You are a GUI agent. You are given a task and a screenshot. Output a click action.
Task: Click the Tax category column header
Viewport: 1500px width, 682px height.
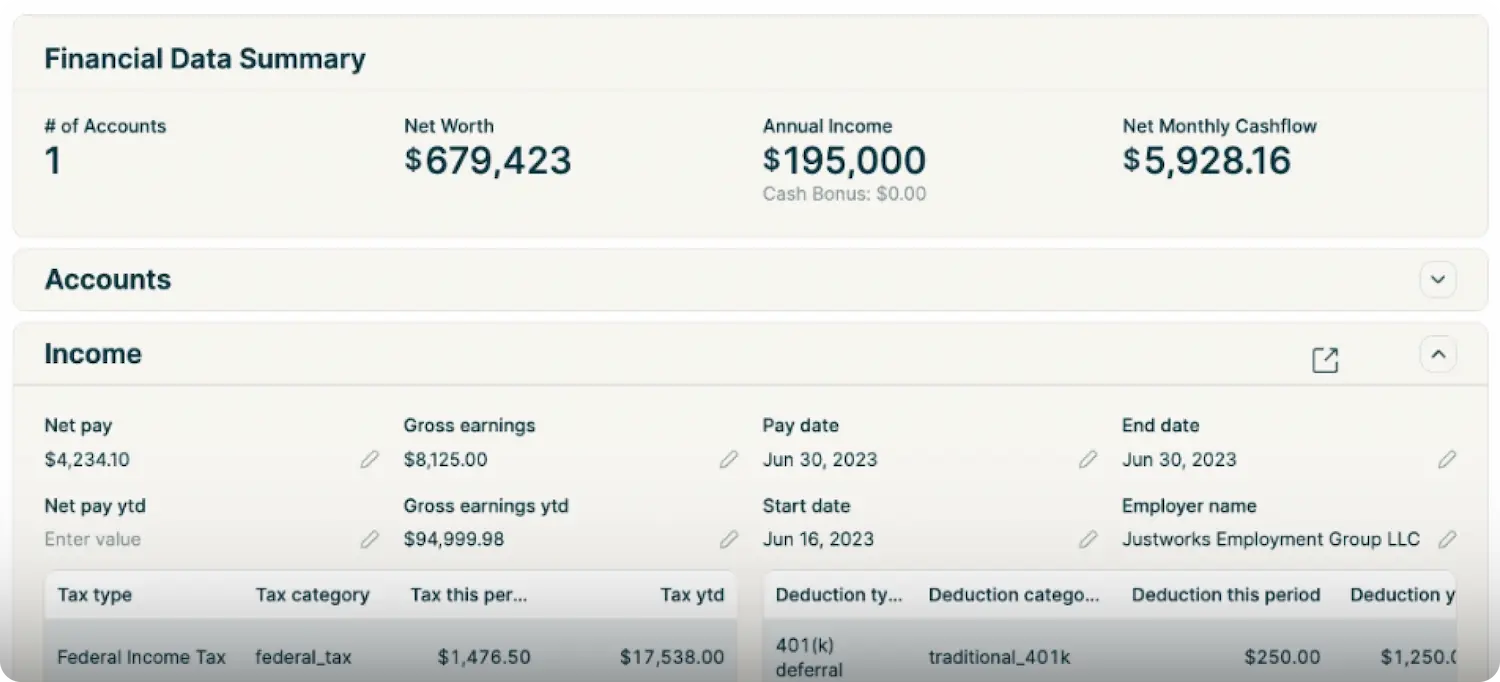pos(312,595)
